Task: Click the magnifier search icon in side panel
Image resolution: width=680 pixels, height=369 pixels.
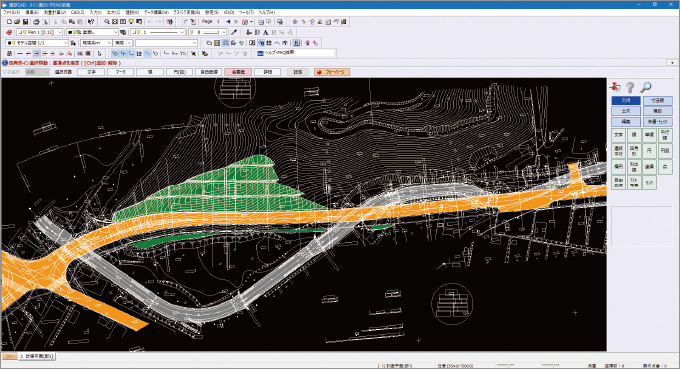Action: coord(646,87)
